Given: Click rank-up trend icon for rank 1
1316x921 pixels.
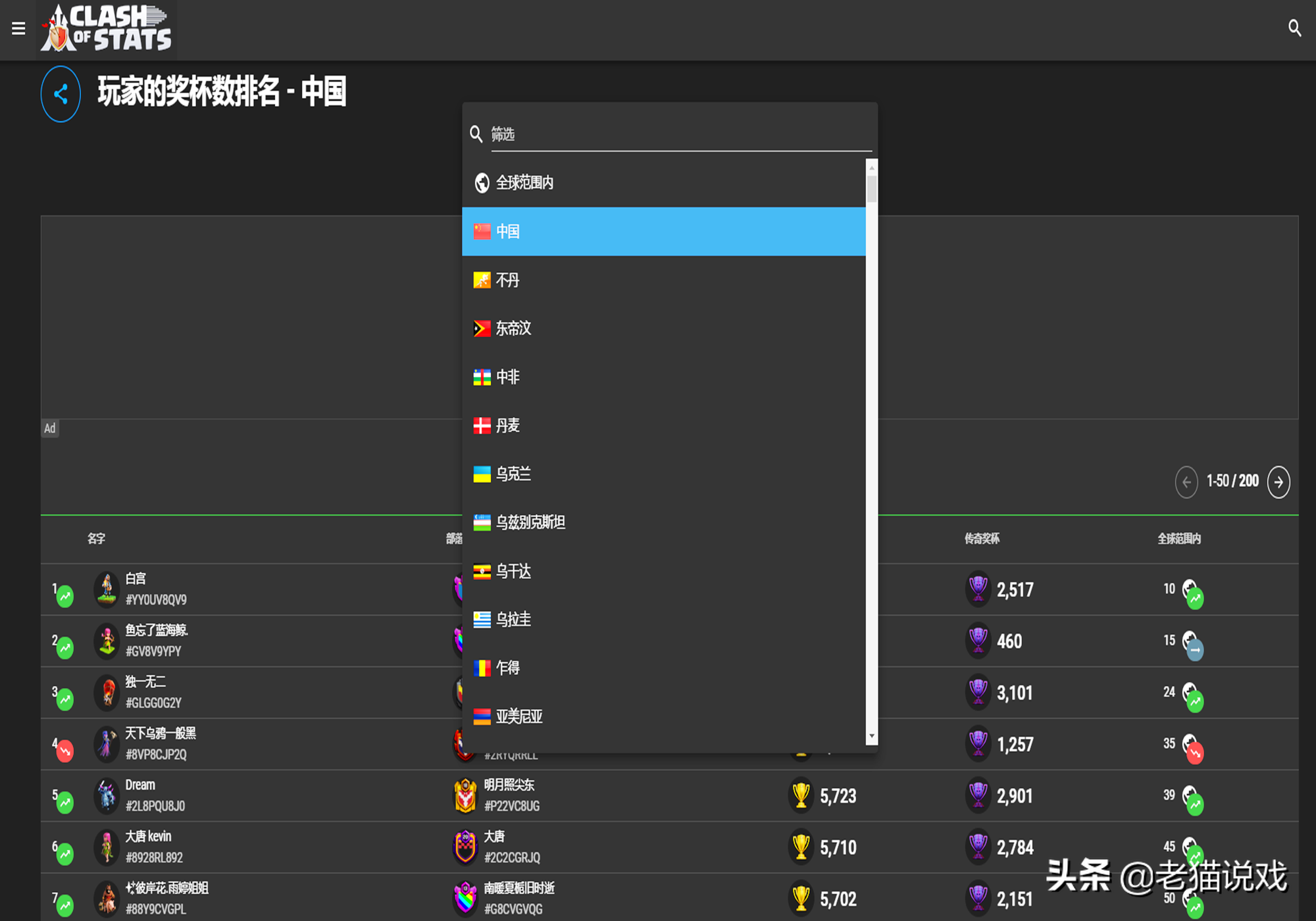Looking at the screenshot, I should [65, 597].
